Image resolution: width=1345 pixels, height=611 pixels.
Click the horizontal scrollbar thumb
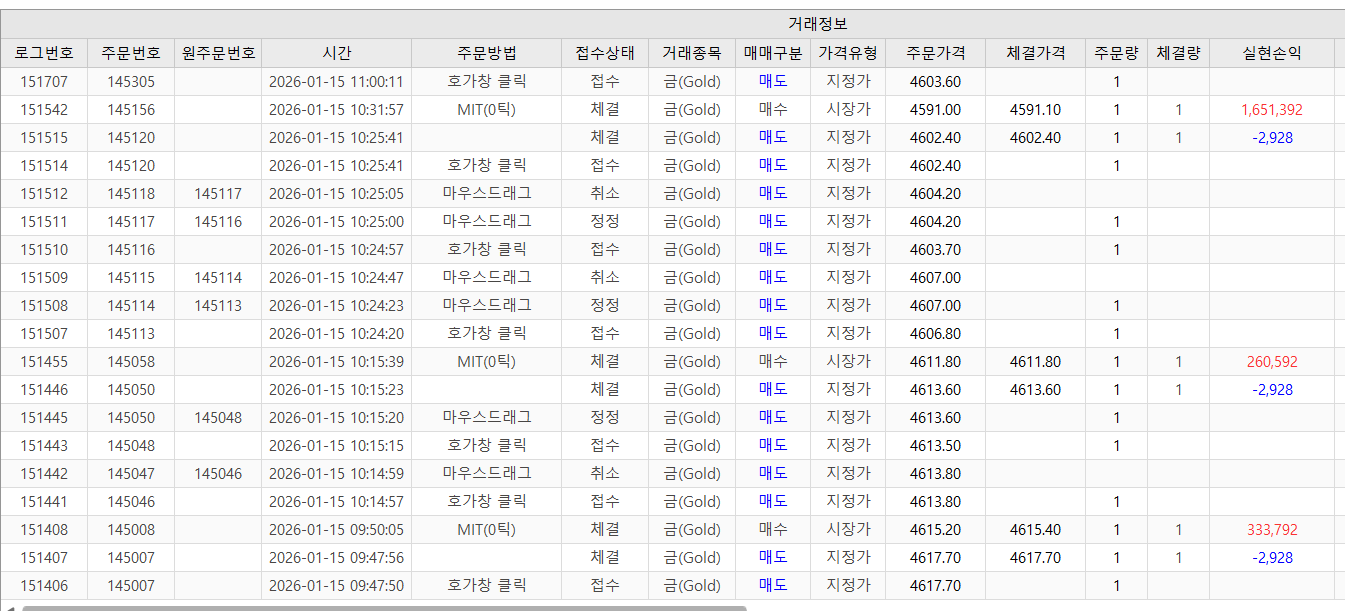[x=384, y=607]
